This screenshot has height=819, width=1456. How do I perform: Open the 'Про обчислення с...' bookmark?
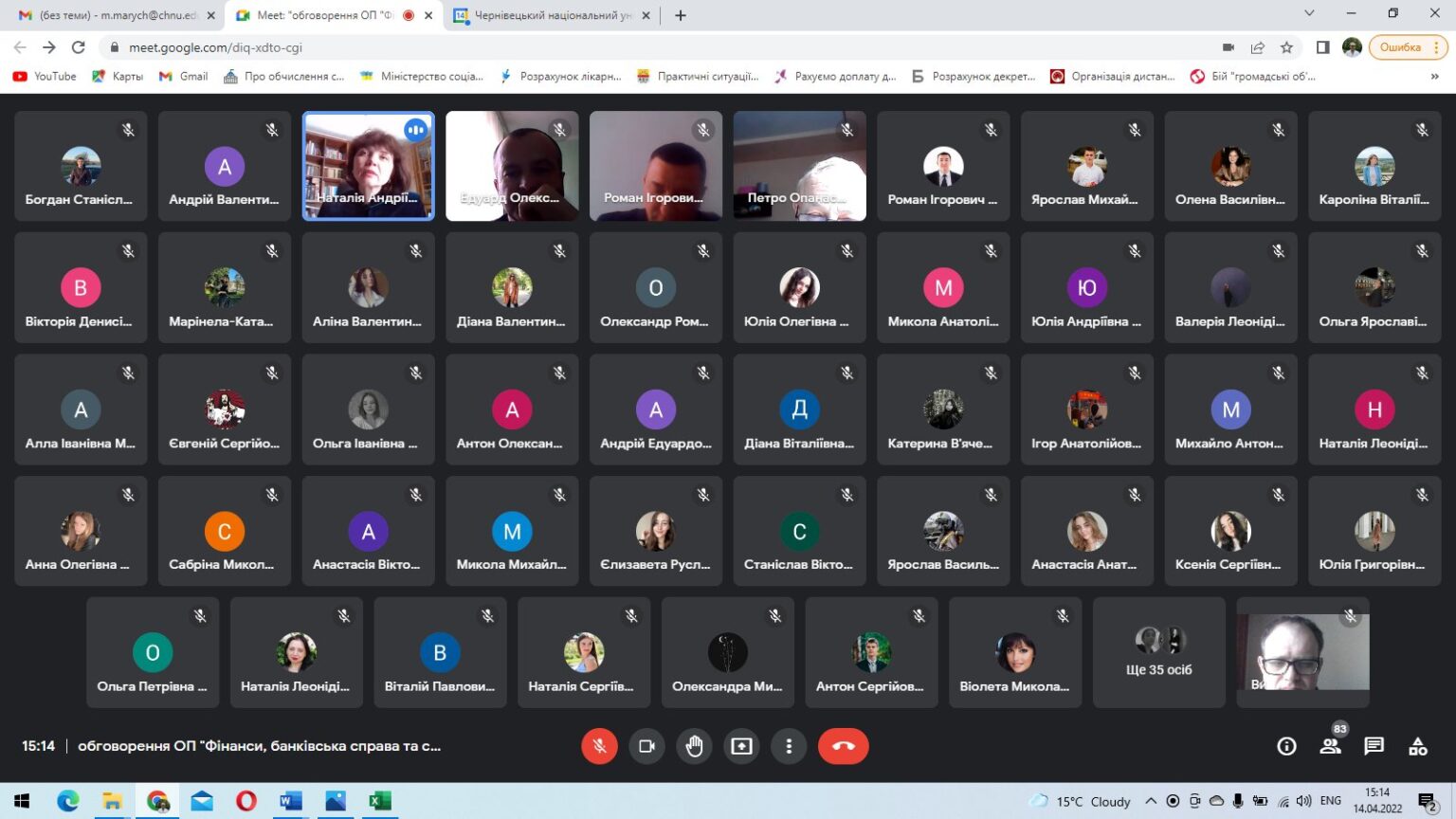point(284,77)
